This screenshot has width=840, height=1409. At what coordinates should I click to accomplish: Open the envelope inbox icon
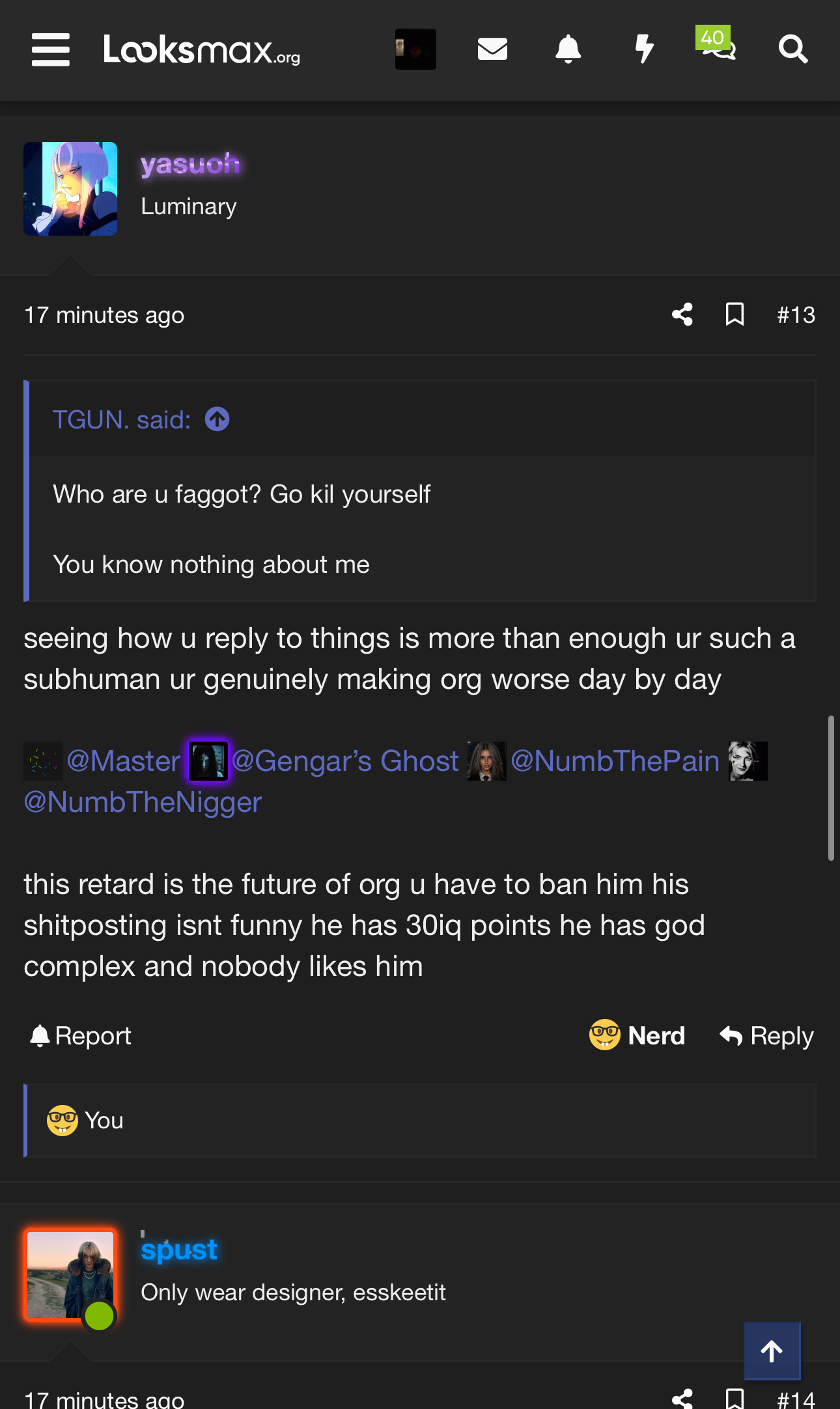[x=492, y=49]
